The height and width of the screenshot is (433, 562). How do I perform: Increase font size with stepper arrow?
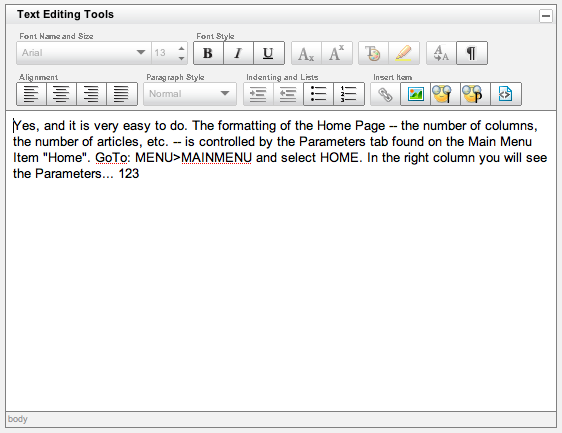(x=181, y=48)
